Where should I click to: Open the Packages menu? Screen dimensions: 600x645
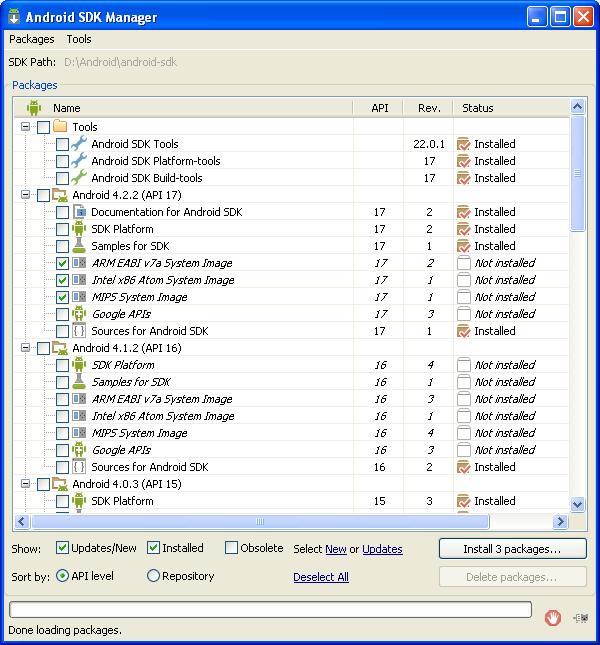pos(32,39)
